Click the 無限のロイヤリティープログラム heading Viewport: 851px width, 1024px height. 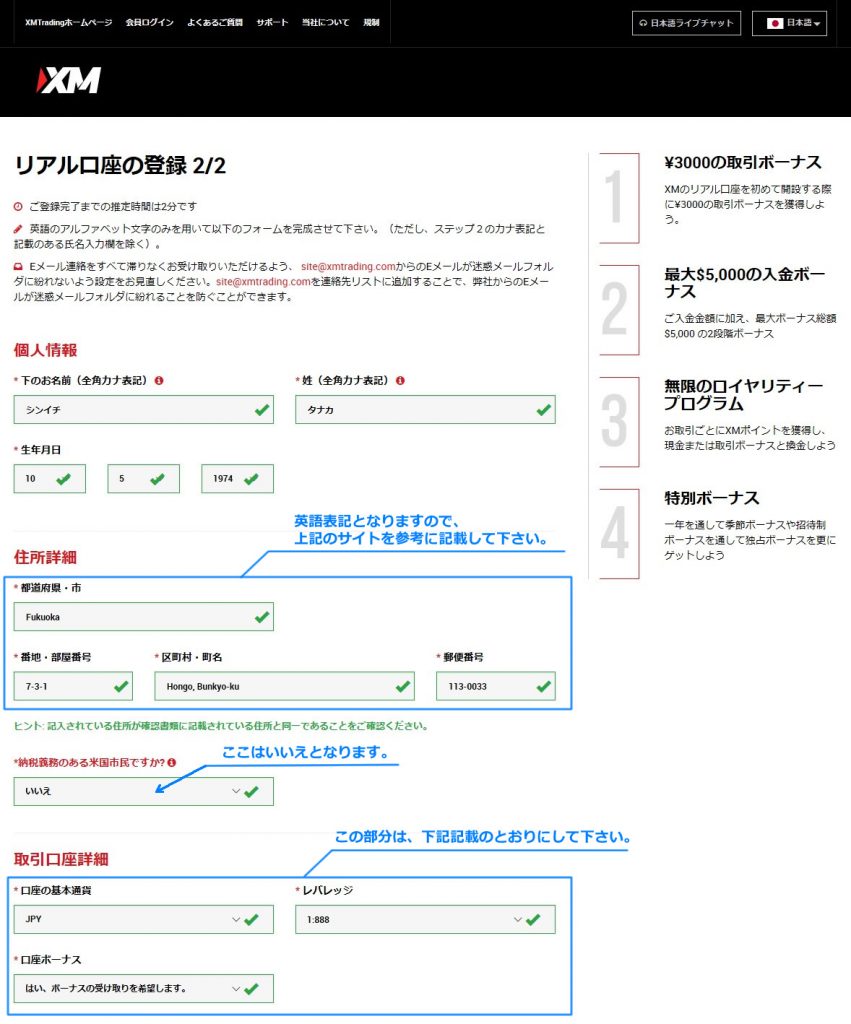tap(743, 394)
